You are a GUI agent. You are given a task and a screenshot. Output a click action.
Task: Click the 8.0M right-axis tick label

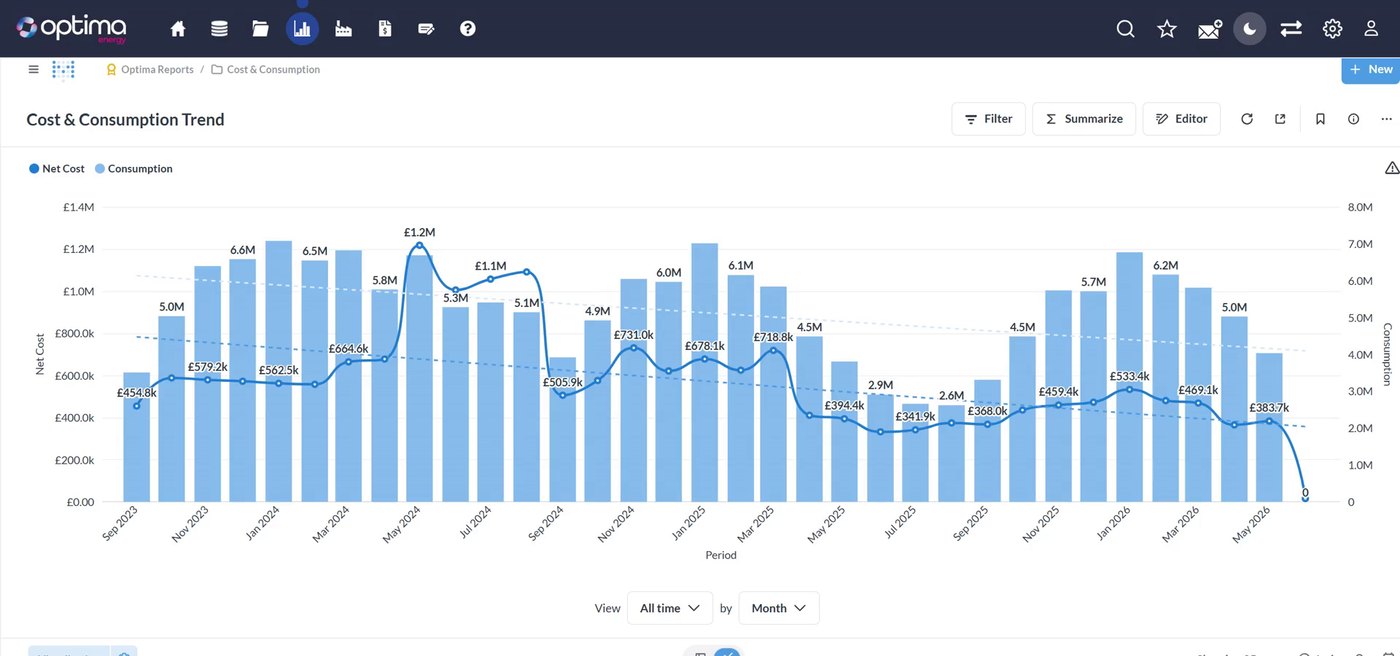(x=1361, y=207)
